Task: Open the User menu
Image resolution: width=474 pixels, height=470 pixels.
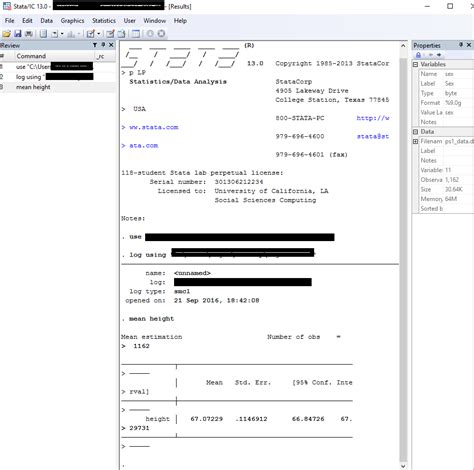Action: [130, 21]
